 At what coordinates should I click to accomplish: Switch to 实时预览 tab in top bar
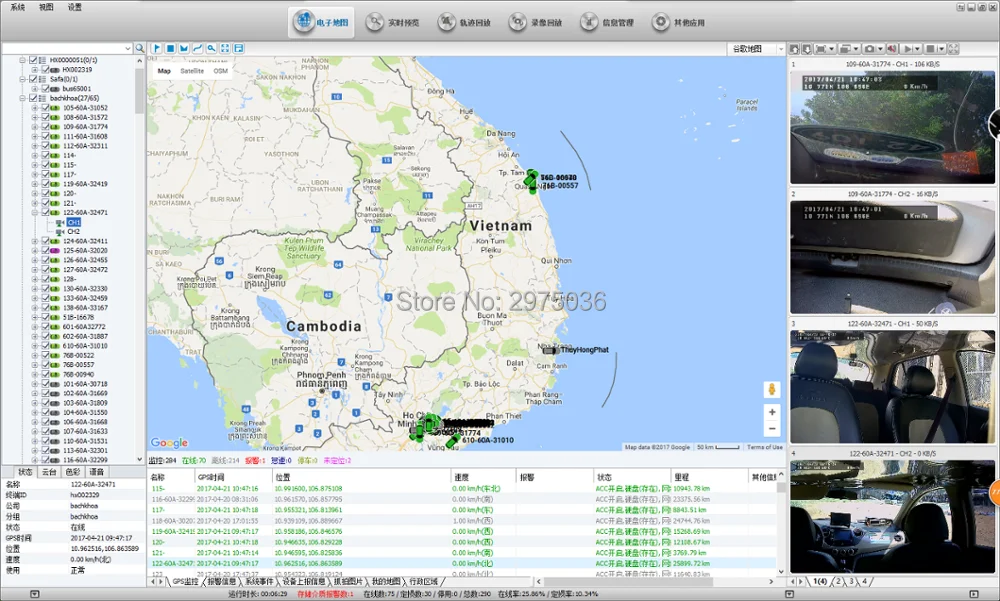coord(393,22)
